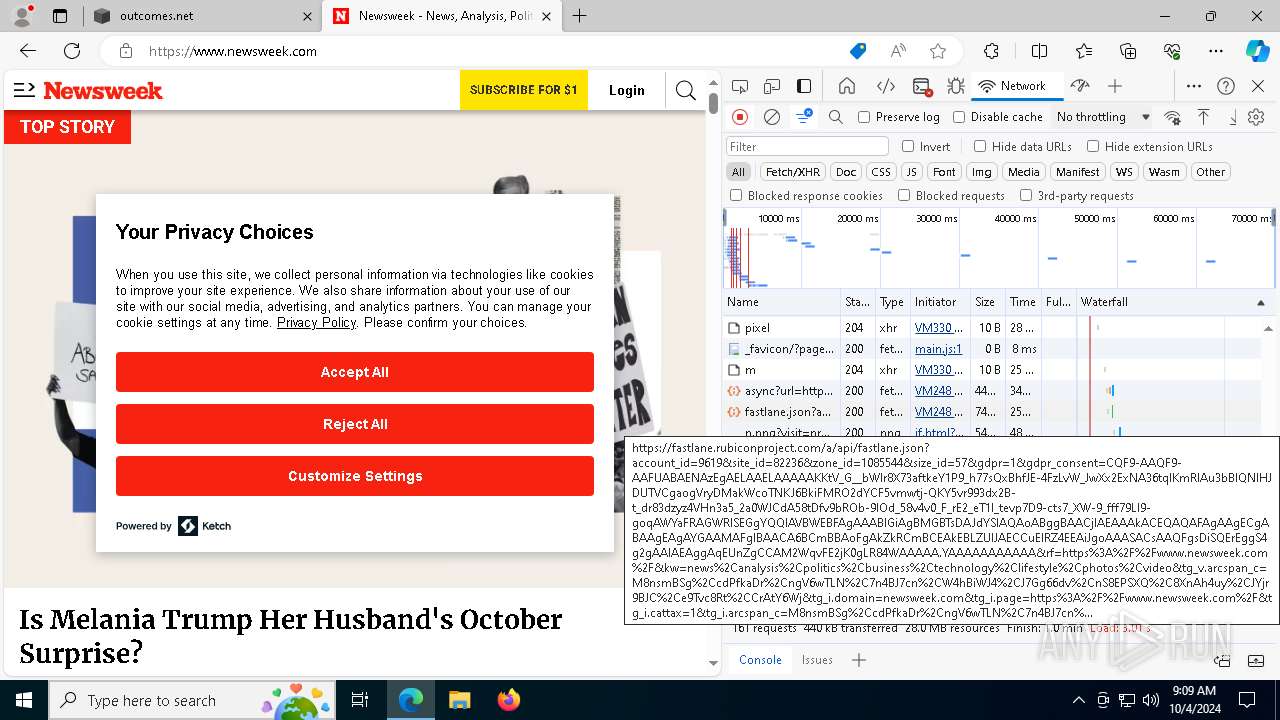The width and height of the screenshot is (1280, 720).
Task: Enable Hide extension URLs
Action: tap(1093, 146)
